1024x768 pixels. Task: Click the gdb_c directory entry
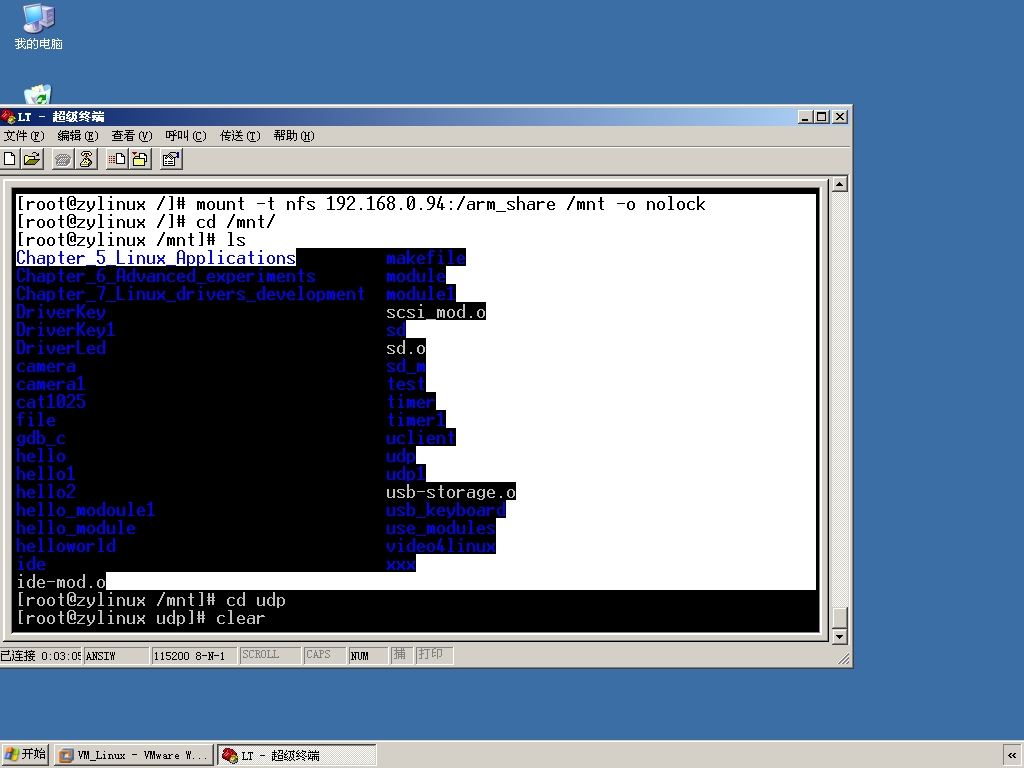coord(40,438)
